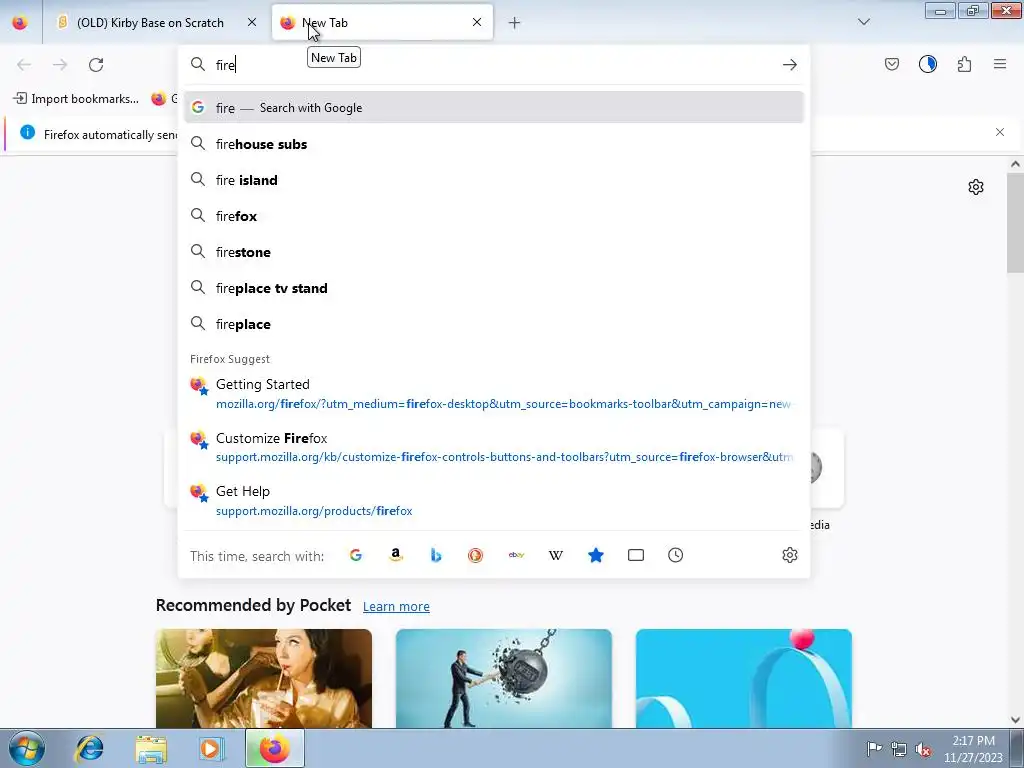Screen dimensions: 1024x768
Task: Click the address bar containing 'fire'
Action: pyautogui.click(x=493, y=65)
